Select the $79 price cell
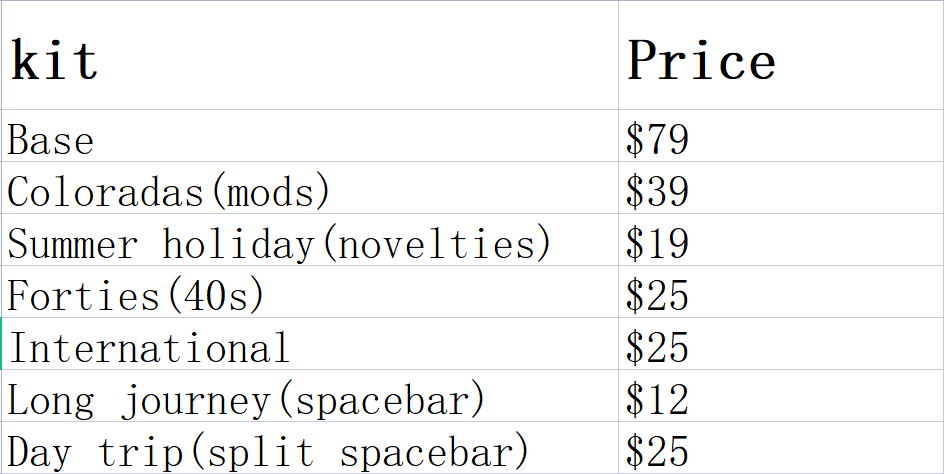This screenshot has height=474, width=944. coord(657,140)
